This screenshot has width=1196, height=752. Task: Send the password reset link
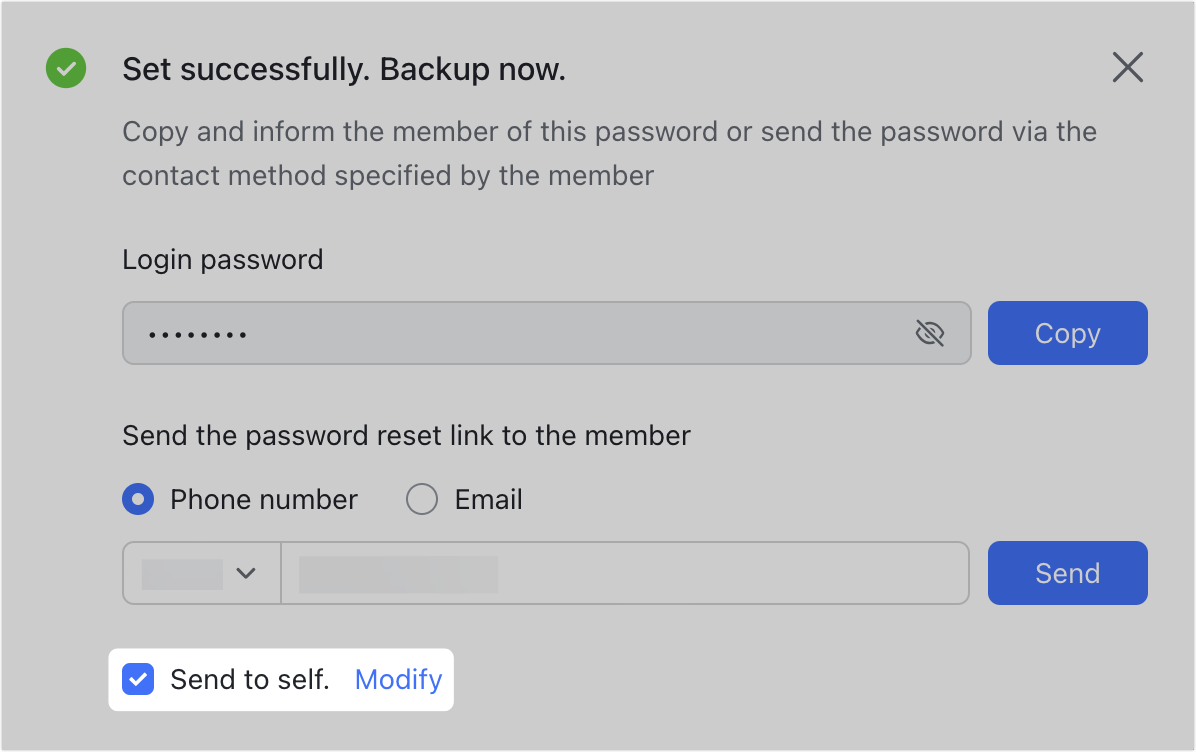[x=1067, y=573]
